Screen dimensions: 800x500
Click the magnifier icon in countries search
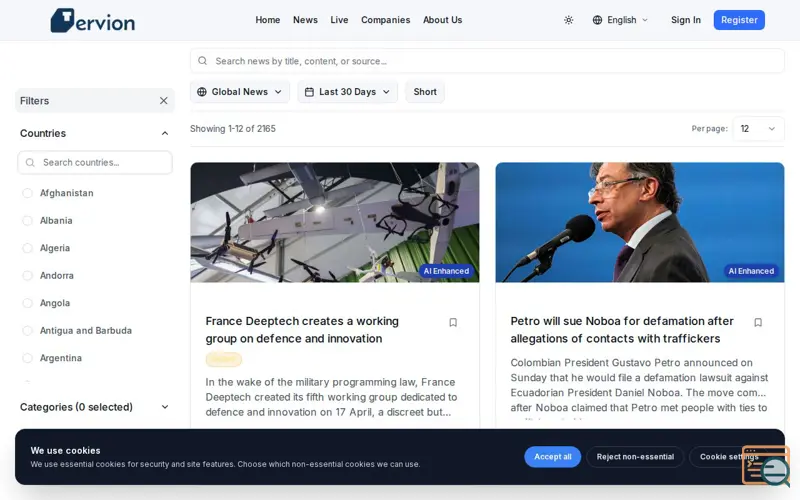click(30, 162)
